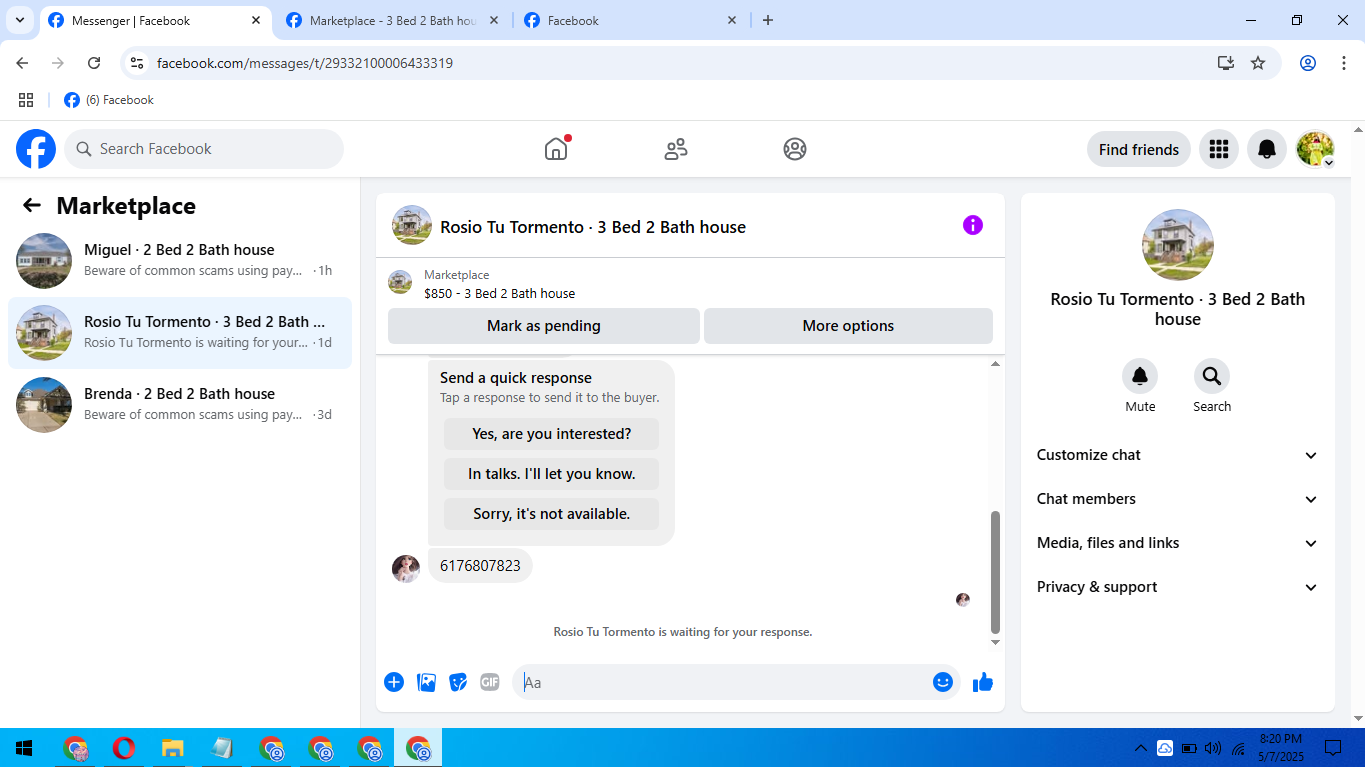Open the Friends icon in top navigation
1365x767 pixels.
tap(676, 149)
